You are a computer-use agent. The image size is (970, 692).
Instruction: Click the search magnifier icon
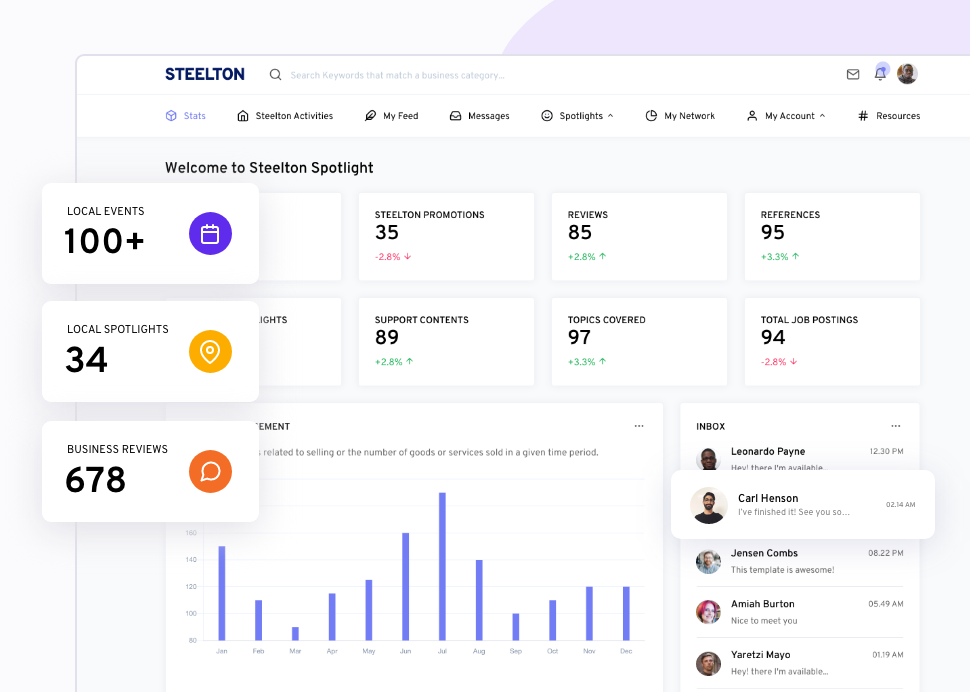point(275,75)
